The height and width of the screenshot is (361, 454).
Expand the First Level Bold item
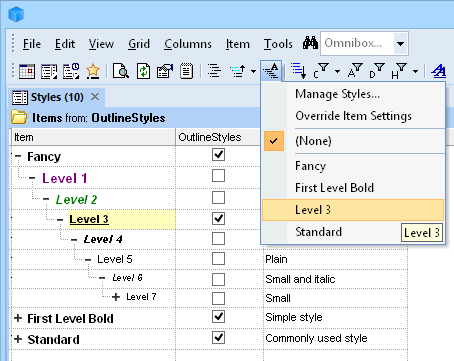point(18,318)
